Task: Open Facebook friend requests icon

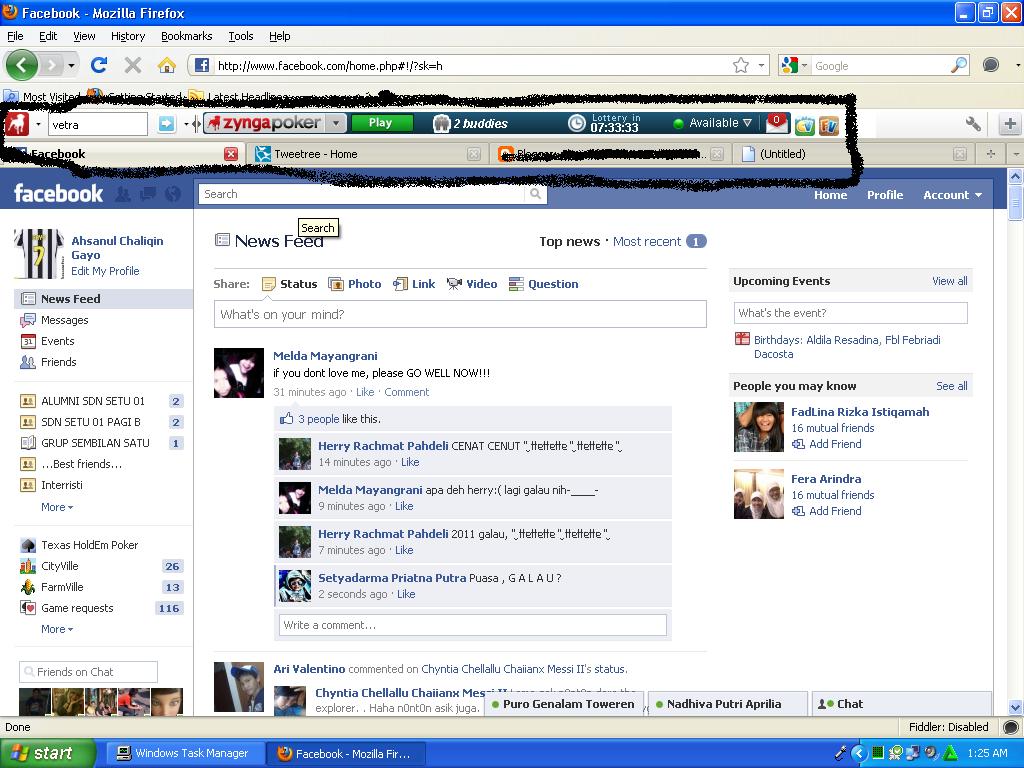Action: (122, 194)
